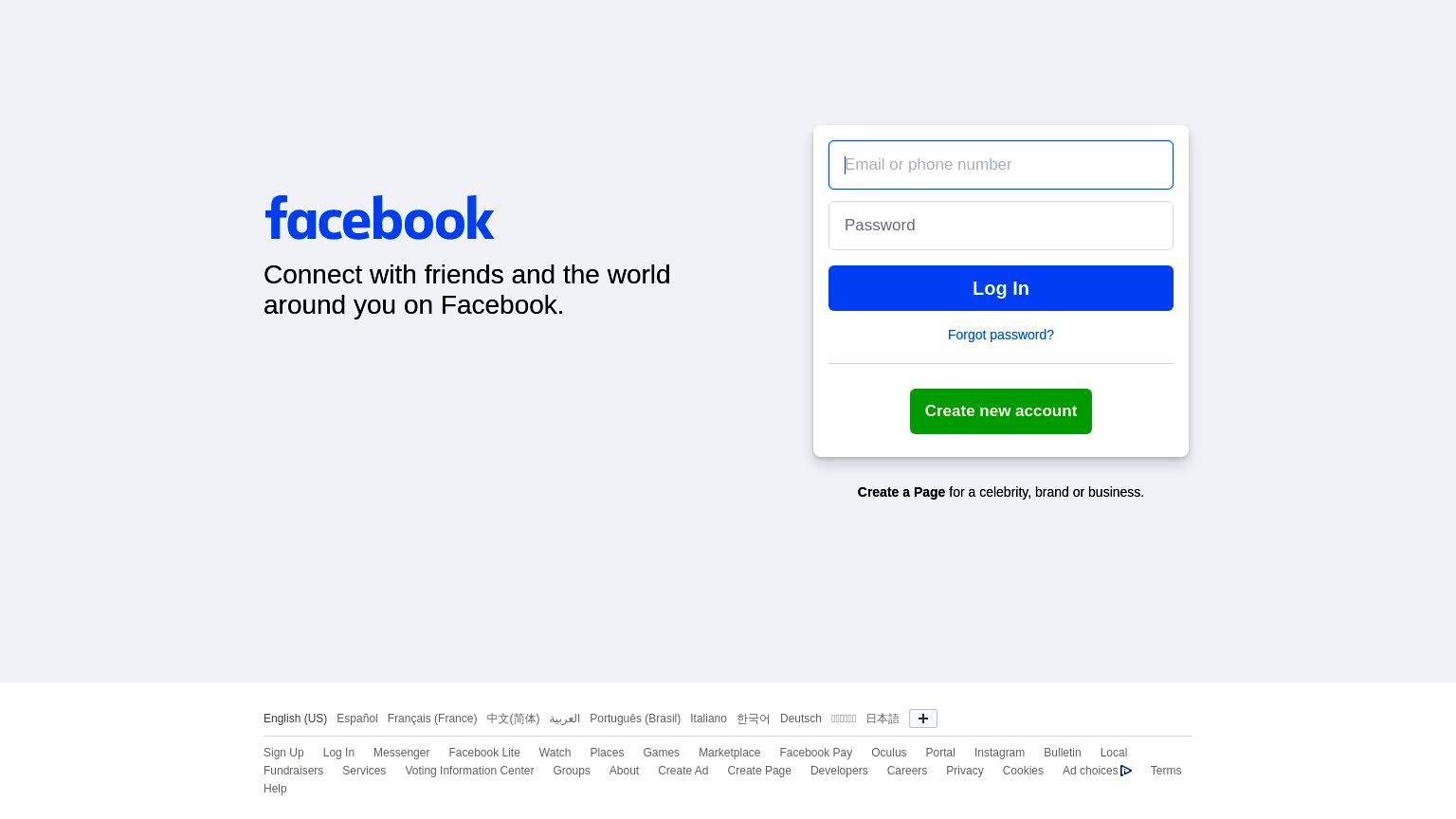Click the Instagram footer link
Screen dimensions: 1456x819
pyautogui.click(x=999, y=753)
